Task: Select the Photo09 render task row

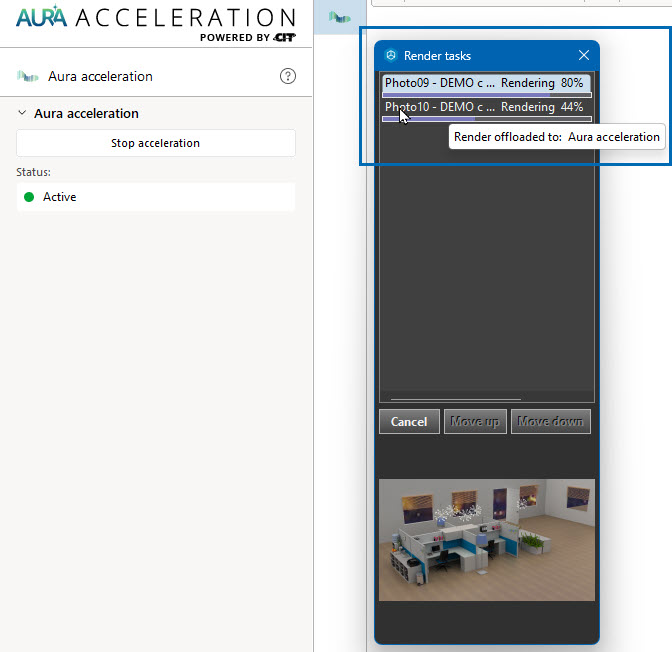Action: click(487, 83)
